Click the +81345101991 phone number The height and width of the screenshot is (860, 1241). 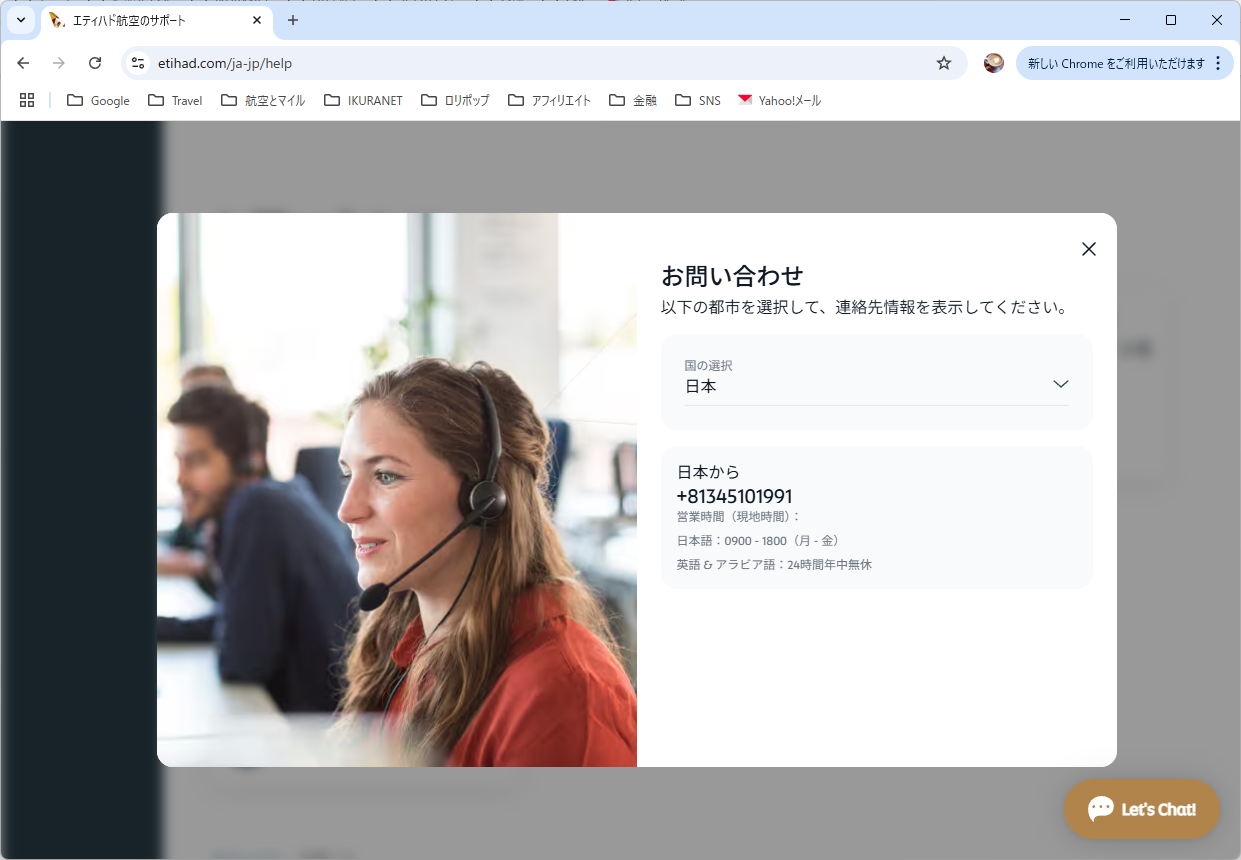[734, 496]
